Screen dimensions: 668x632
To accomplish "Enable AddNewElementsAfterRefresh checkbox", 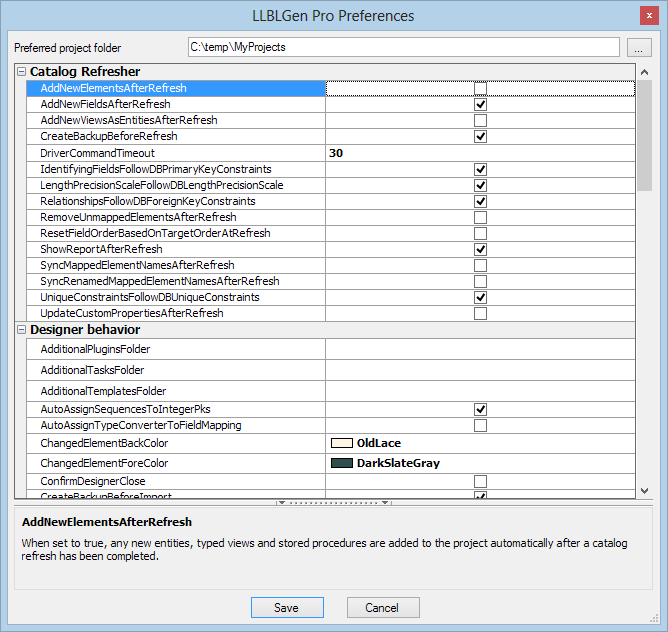I will pyautogui.click(x=480, y=88).
